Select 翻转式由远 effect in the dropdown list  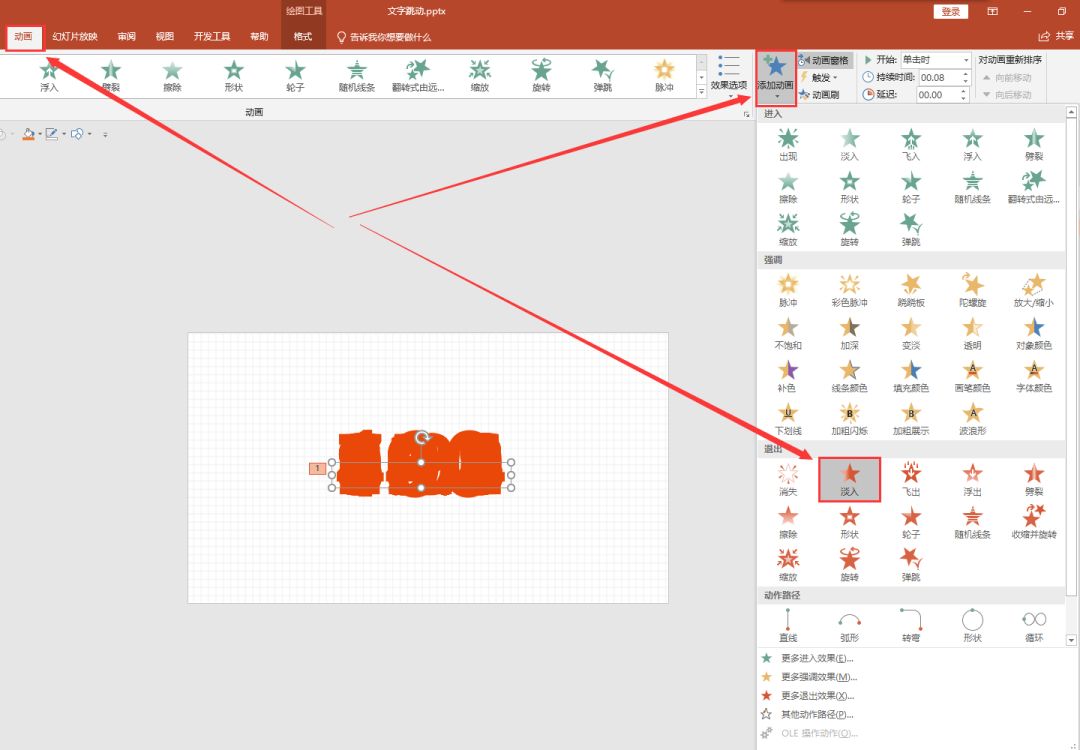[x=1033, y=188]
